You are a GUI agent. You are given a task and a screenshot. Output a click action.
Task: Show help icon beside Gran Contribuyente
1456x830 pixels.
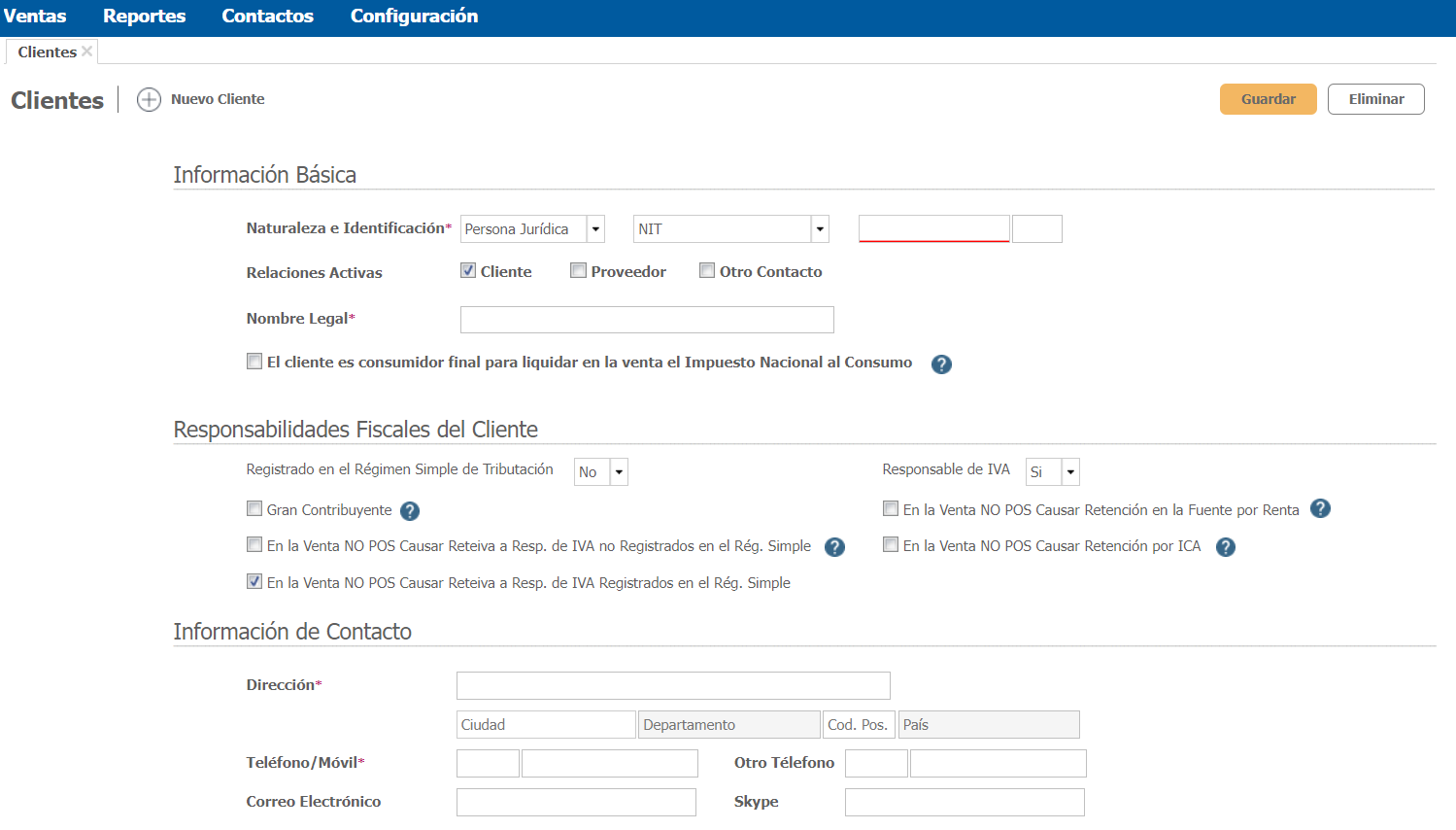click(x=410, y=511)
